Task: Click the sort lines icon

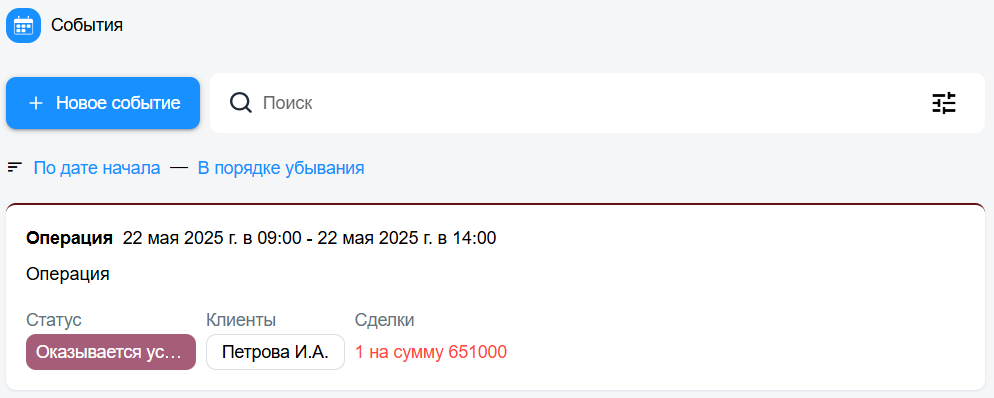Action: point(15,168)
